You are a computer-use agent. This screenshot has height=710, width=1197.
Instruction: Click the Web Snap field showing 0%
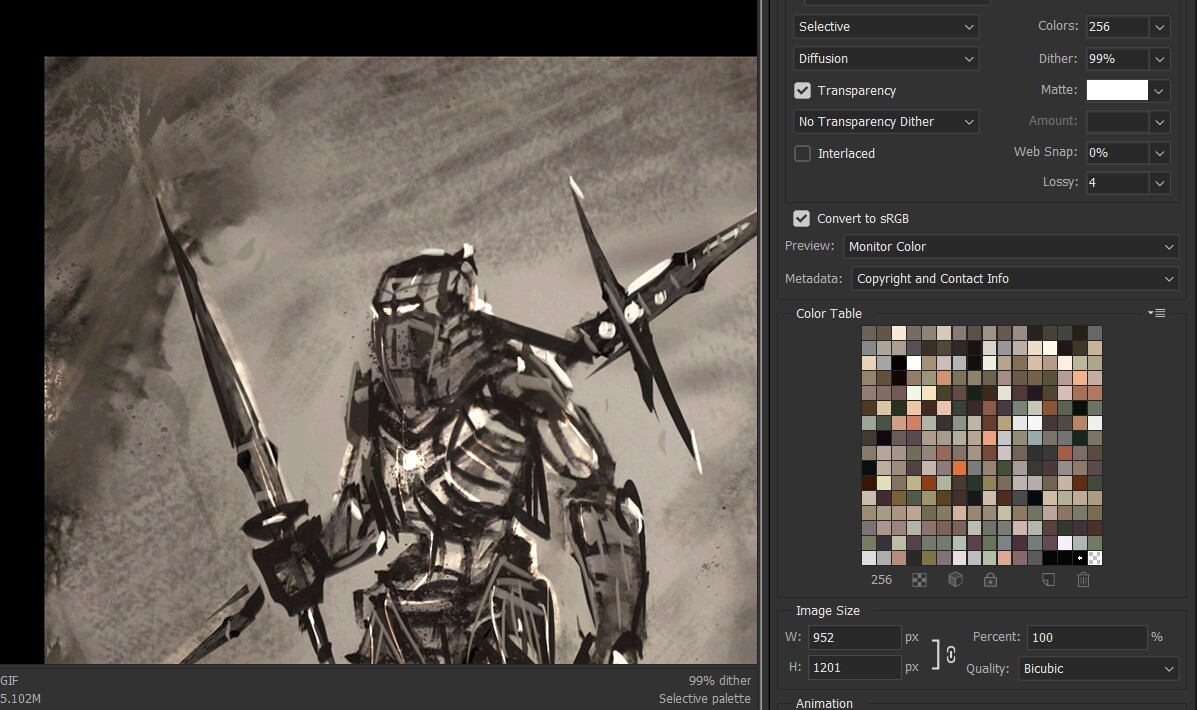pos(1117,153)
